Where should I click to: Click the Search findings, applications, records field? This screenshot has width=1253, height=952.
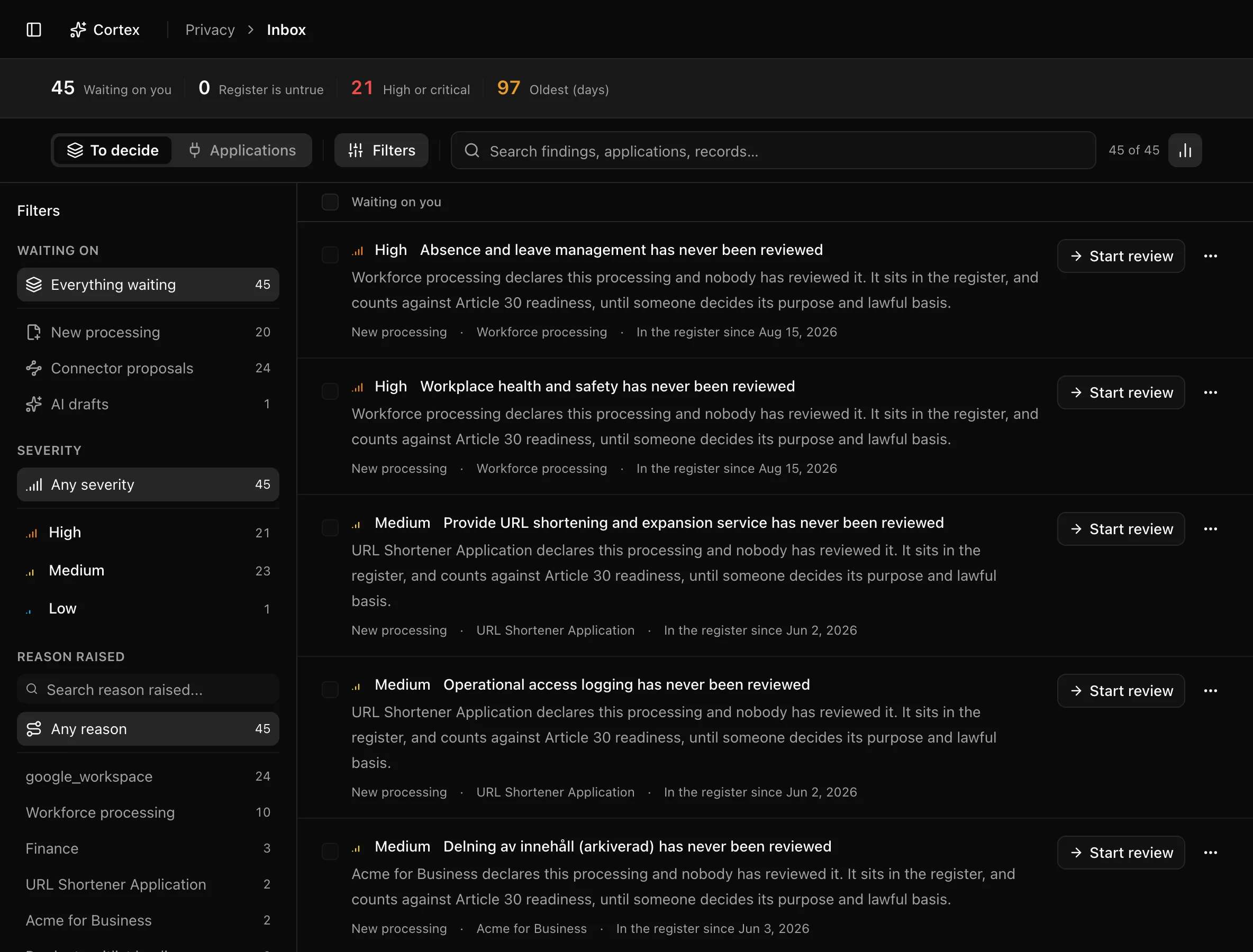[774, 150]
